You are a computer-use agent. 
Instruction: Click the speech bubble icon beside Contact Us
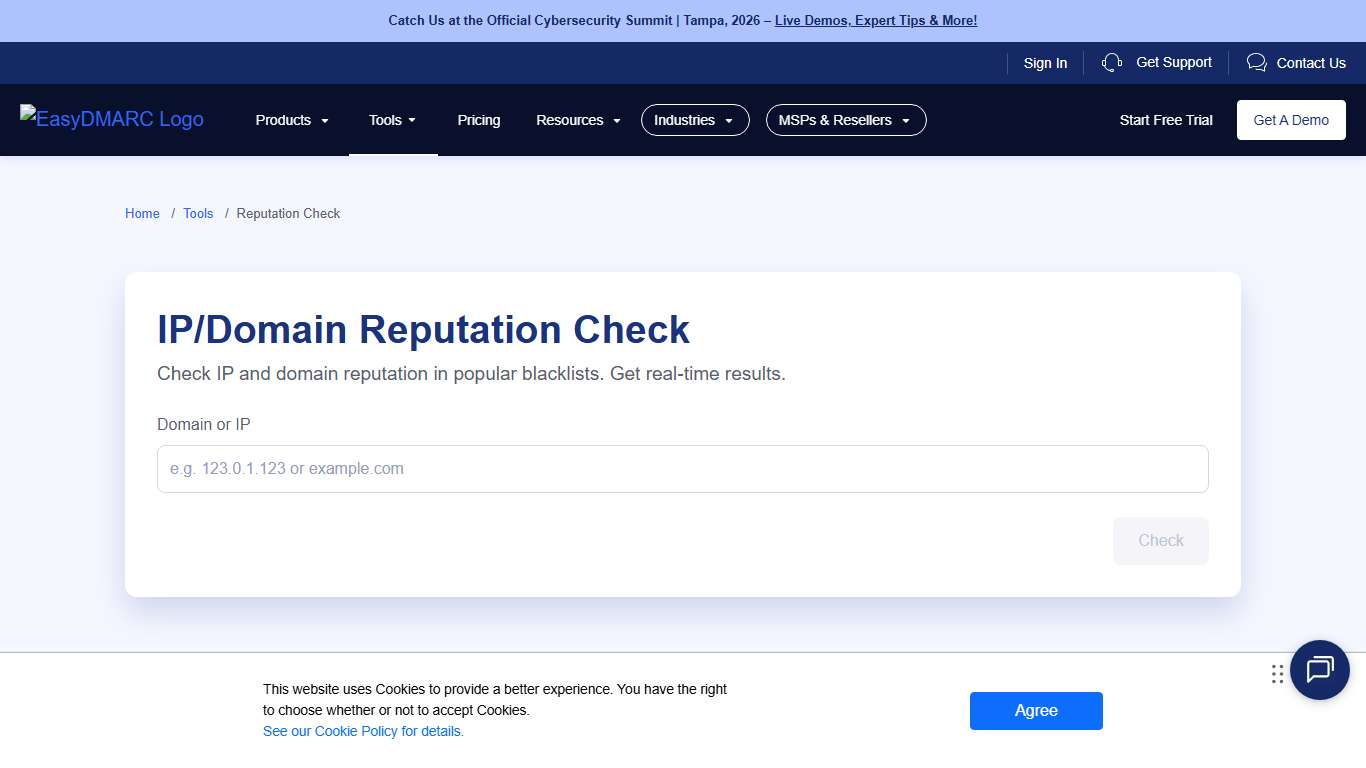point(1256,62)
